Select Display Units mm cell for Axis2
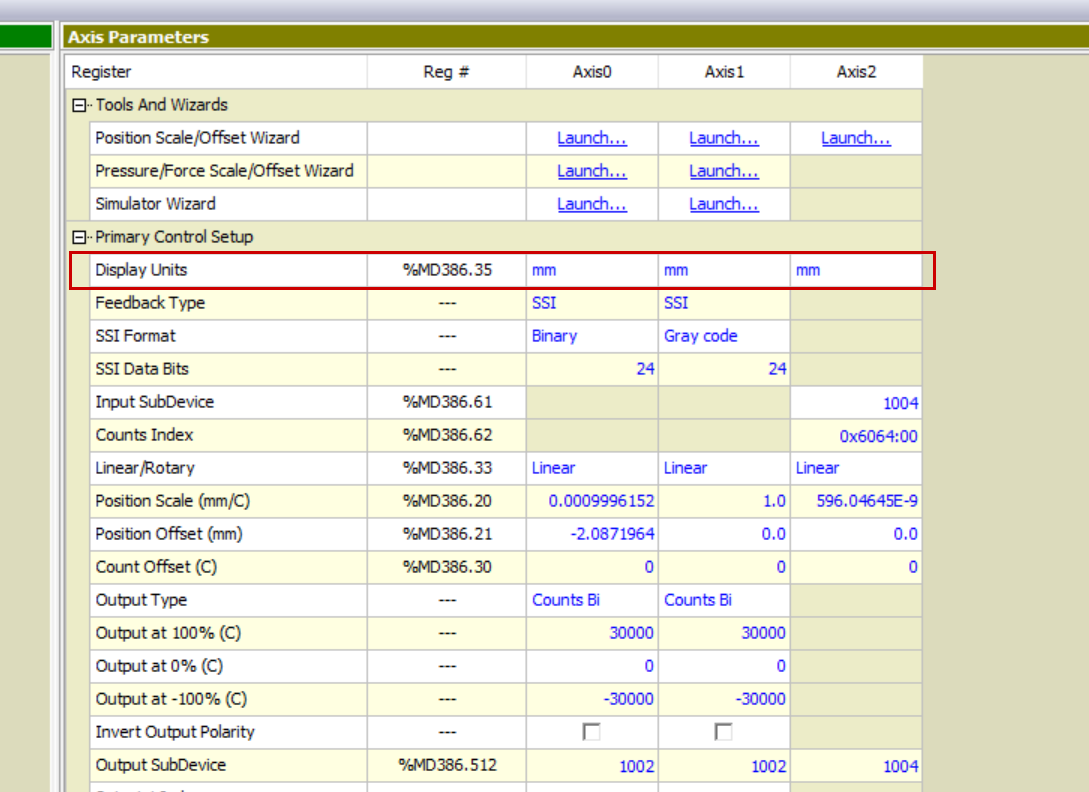 pyautogui.click(x=856, y=270)
